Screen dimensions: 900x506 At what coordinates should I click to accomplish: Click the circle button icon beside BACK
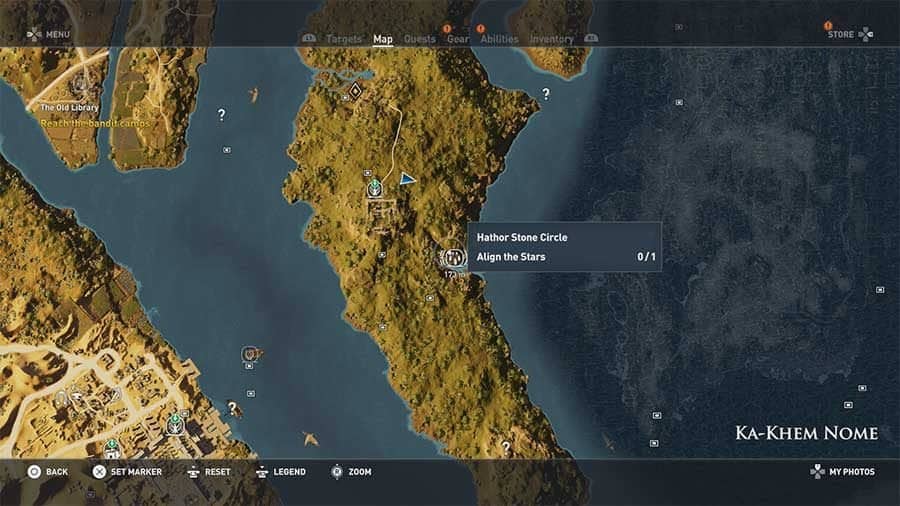coord(34,472)
